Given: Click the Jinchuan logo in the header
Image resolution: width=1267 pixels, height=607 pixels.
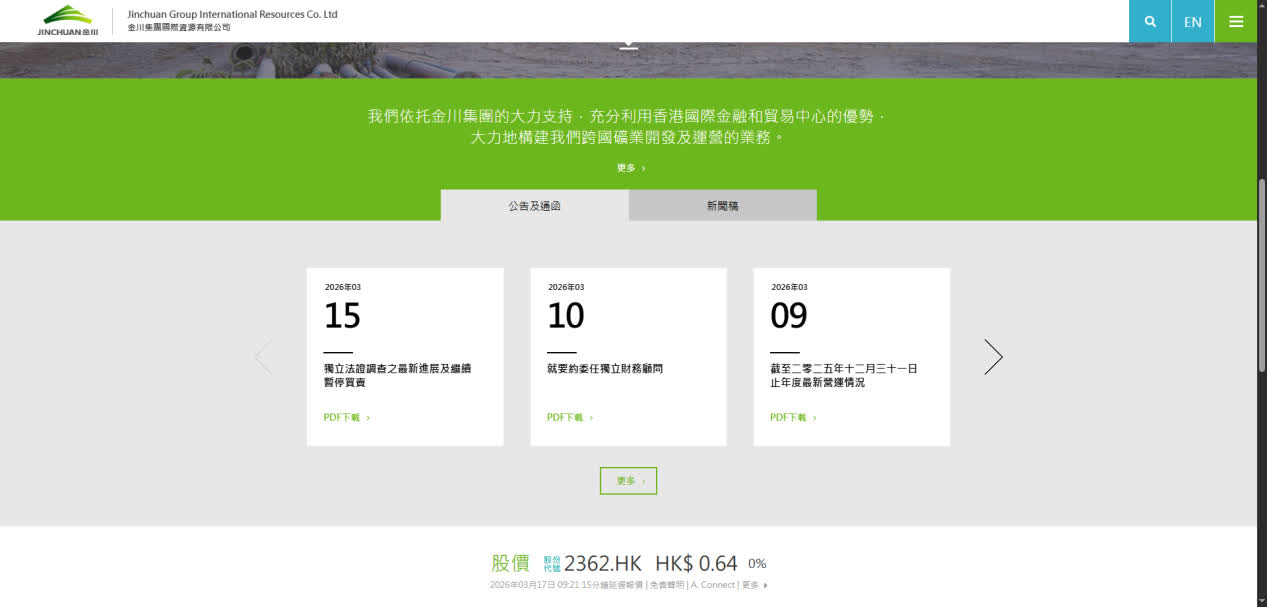Looking at the screenshot, I should click(x=68, y=20).
